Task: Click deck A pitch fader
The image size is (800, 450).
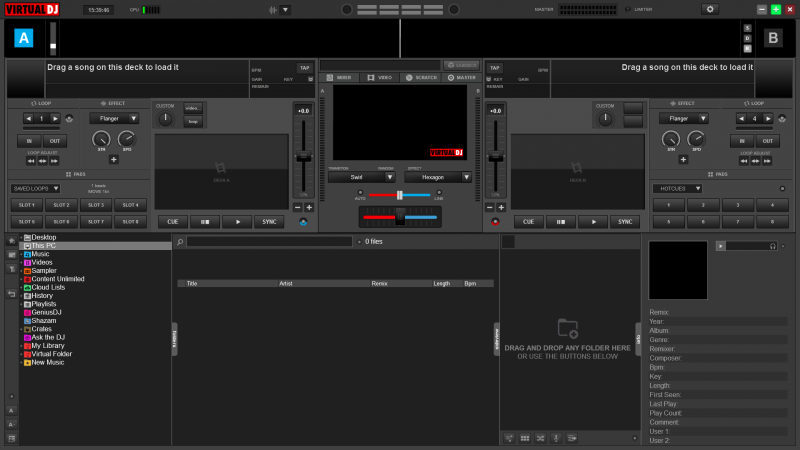Action: click(304, 157)
